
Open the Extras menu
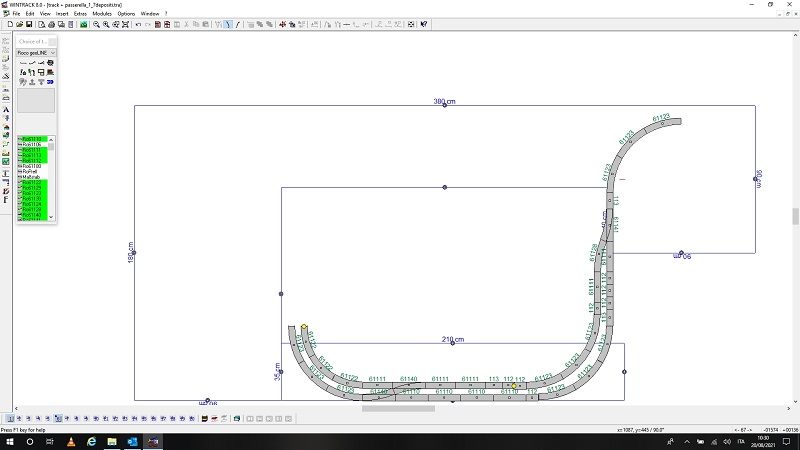(80, 13)
